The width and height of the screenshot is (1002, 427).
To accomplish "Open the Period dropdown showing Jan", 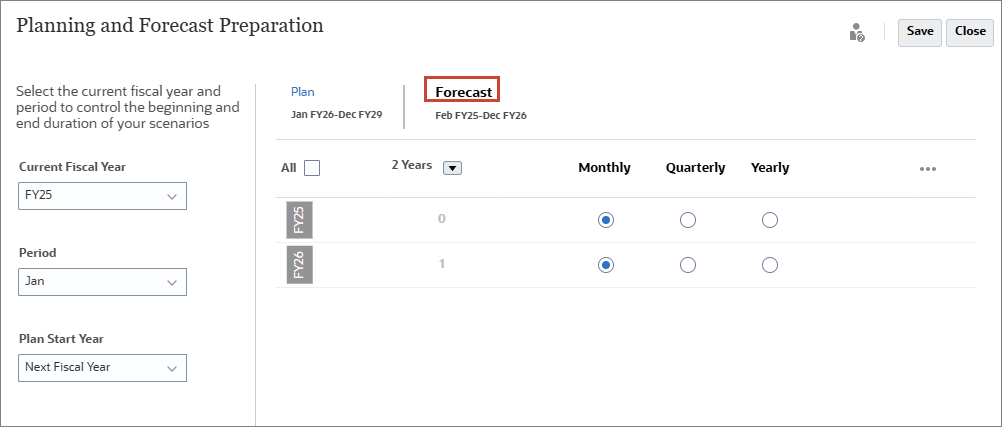I will [x=102, y=282].
